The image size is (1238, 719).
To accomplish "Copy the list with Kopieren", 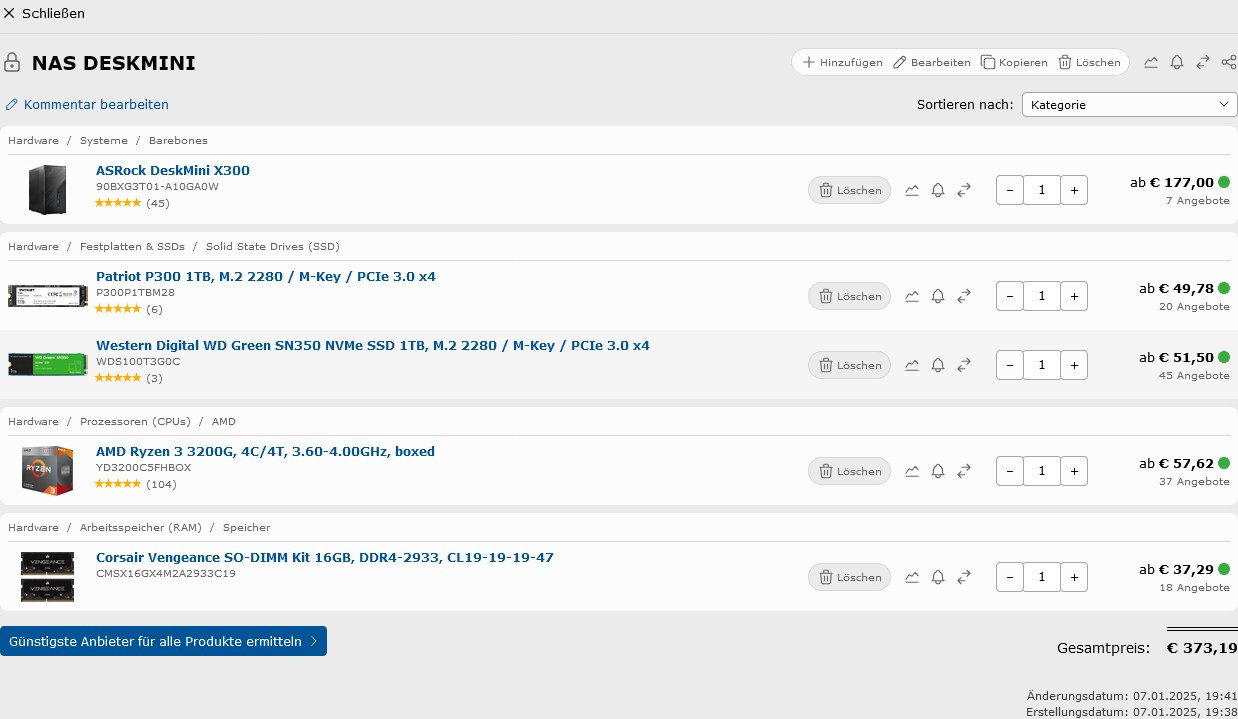I will [1014, 62].
